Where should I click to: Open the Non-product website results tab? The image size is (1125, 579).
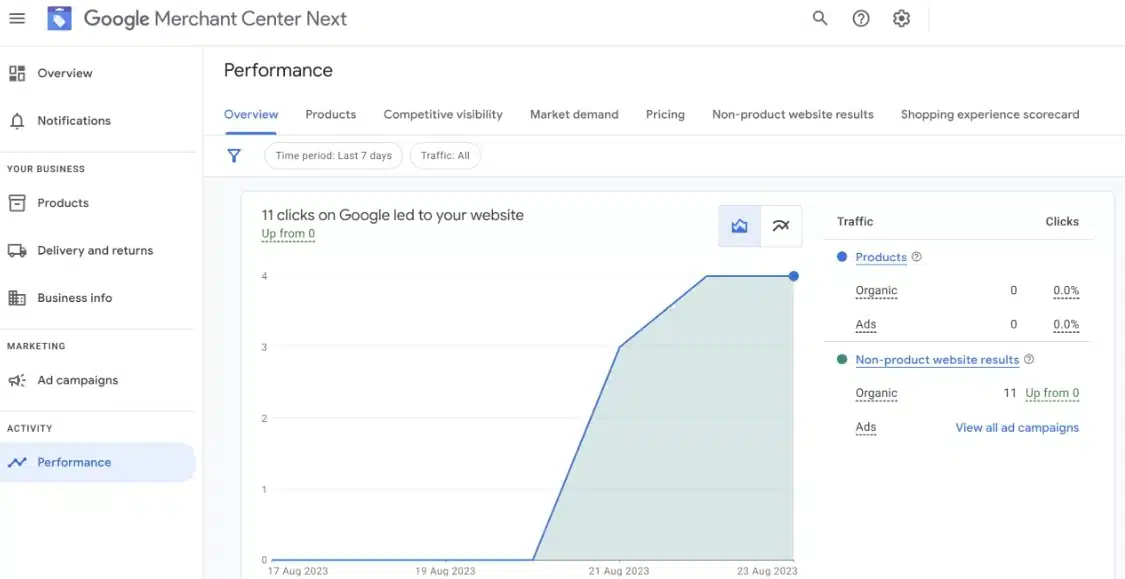793,114
